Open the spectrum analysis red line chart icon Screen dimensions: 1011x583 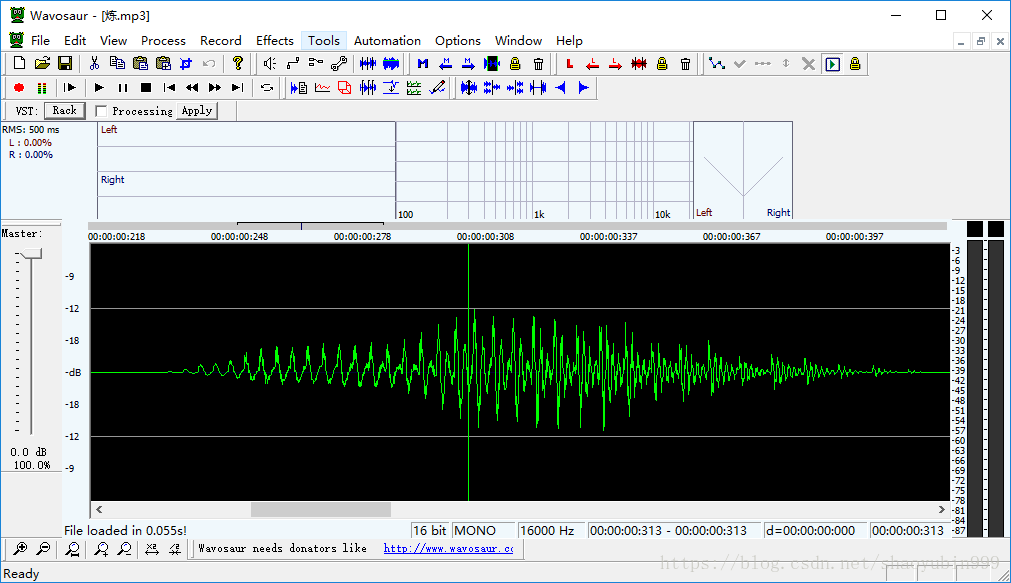322,88
